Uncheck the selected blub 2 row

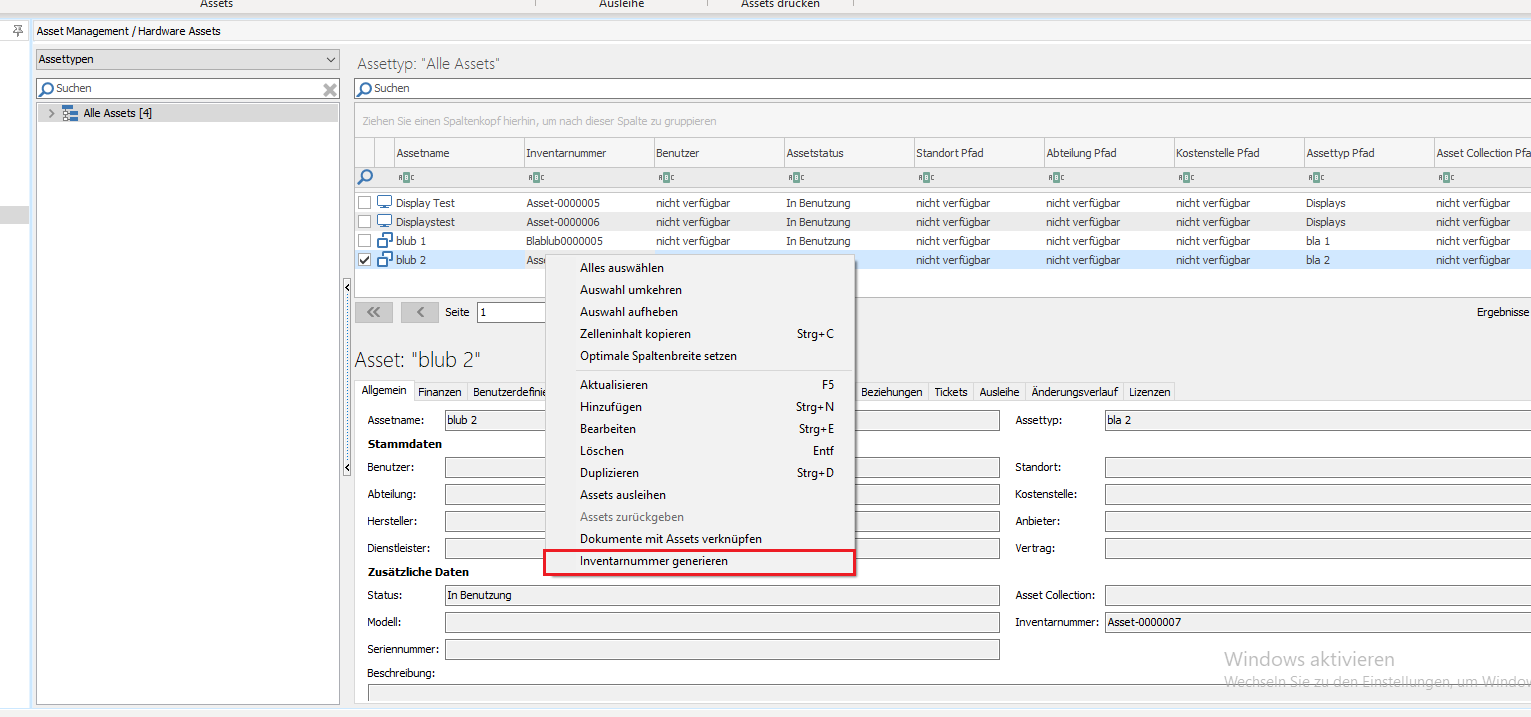click(365, 259)
